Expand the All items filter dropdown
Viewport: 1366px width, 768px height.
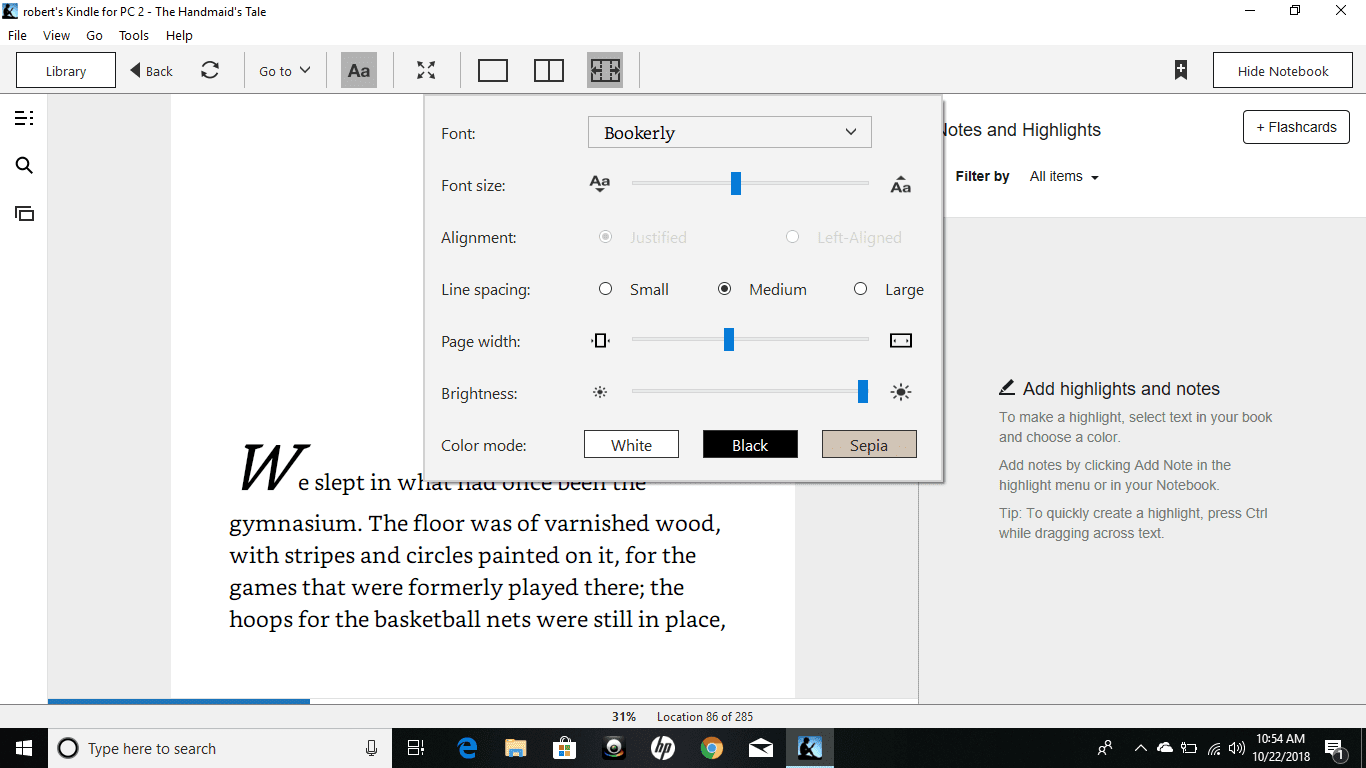pos(1064,177)
